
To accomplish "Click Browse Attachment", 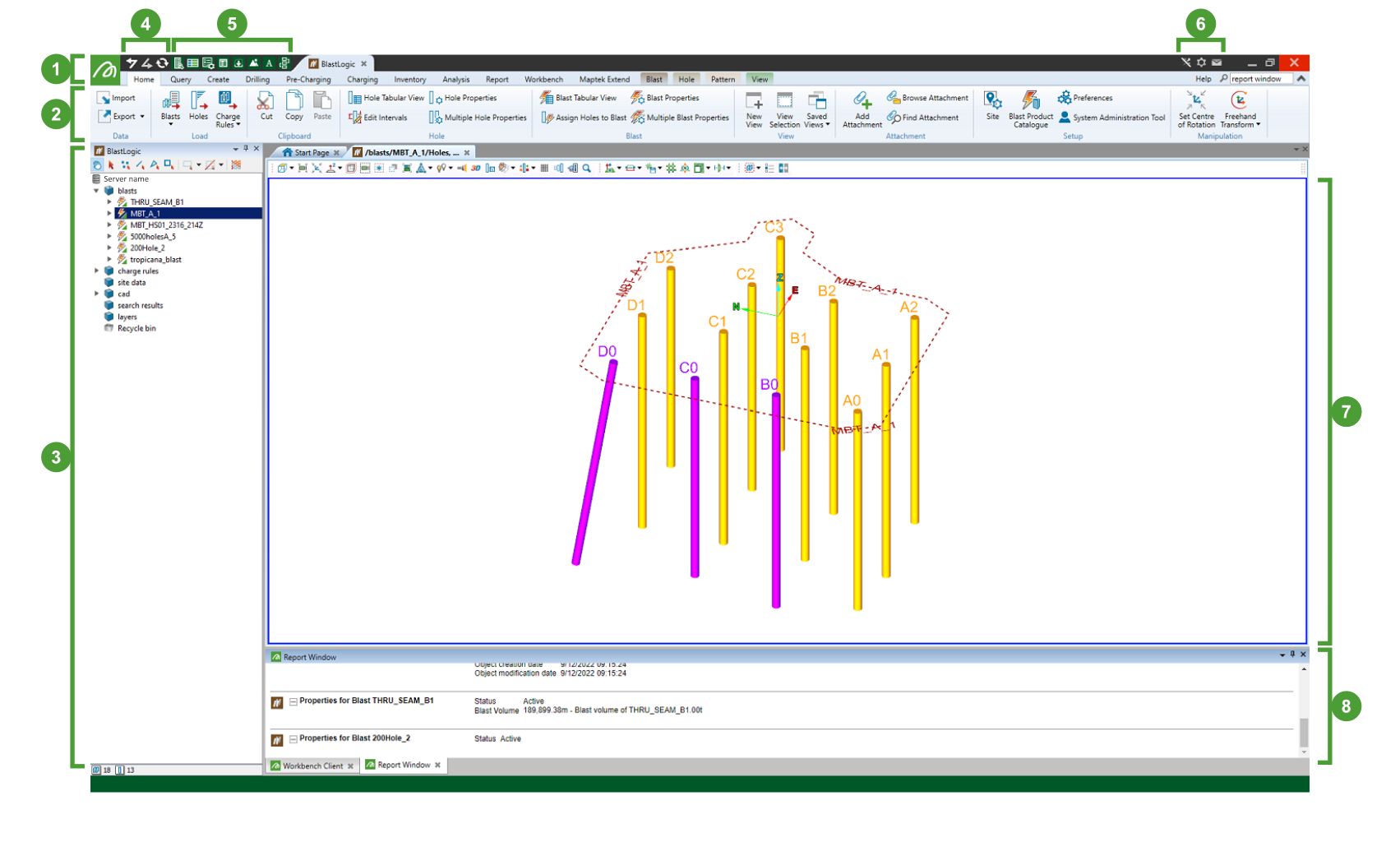I will (x=927, y=98).
